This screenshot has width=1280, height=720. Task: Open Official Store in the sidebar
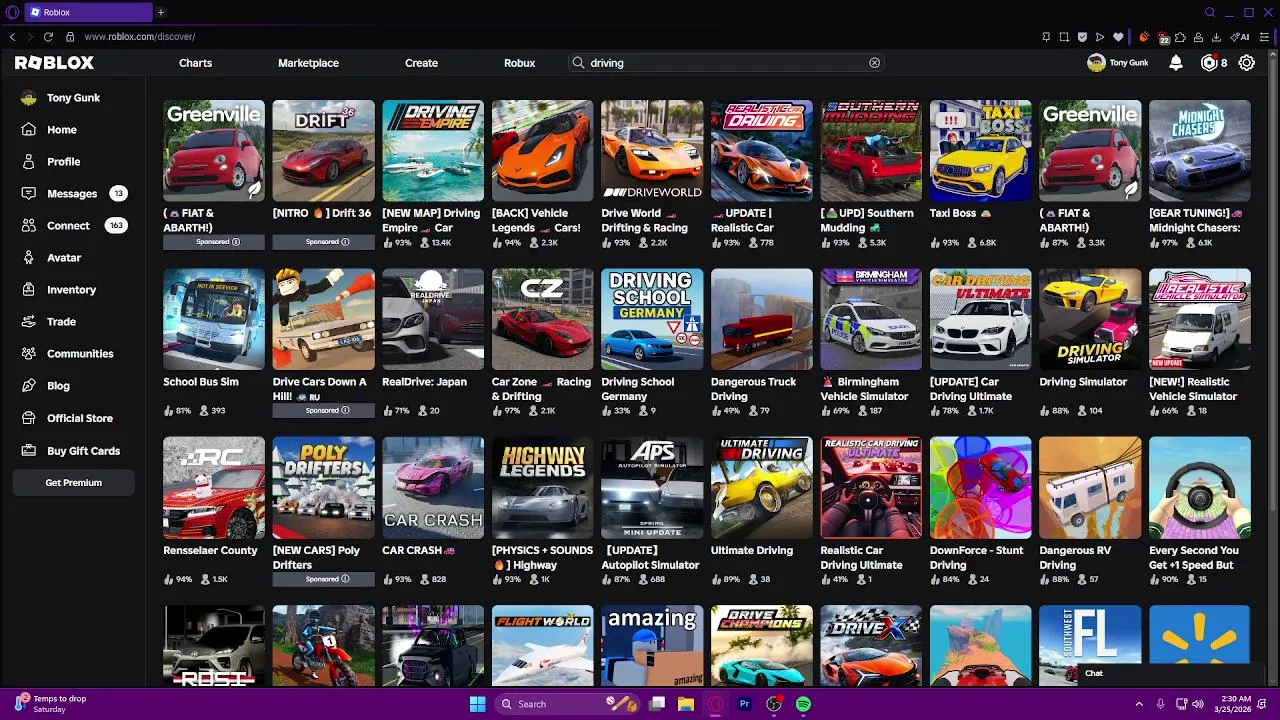(79, 418)
